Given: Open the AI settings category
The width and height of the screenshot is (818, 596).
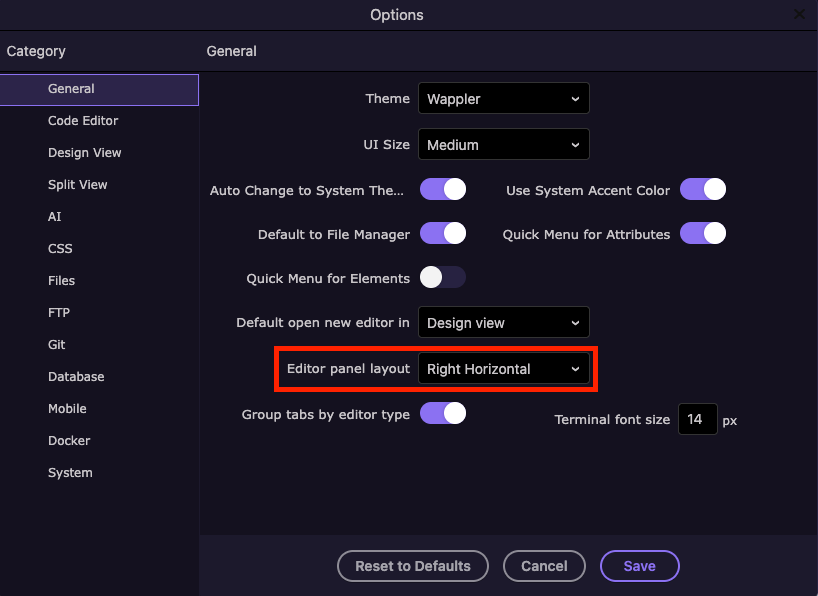Looking at the screenshot, I should click(55, 217).
